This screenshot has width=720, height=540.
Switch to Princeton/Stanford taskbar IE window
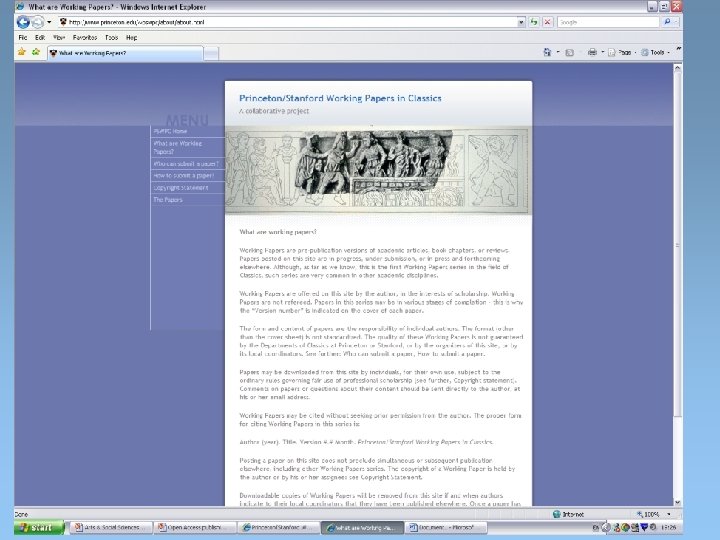click(x=278, y=528)
